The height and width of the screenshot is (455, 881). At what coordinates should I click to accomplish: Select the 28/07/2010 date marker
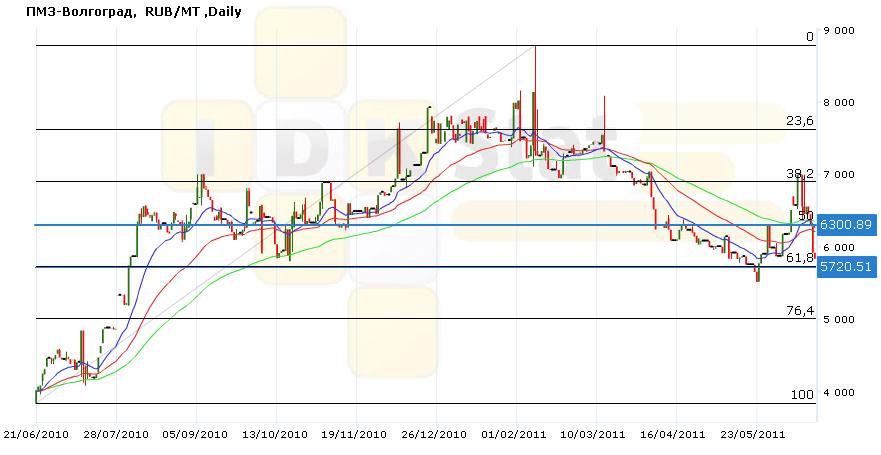(116, 435)
